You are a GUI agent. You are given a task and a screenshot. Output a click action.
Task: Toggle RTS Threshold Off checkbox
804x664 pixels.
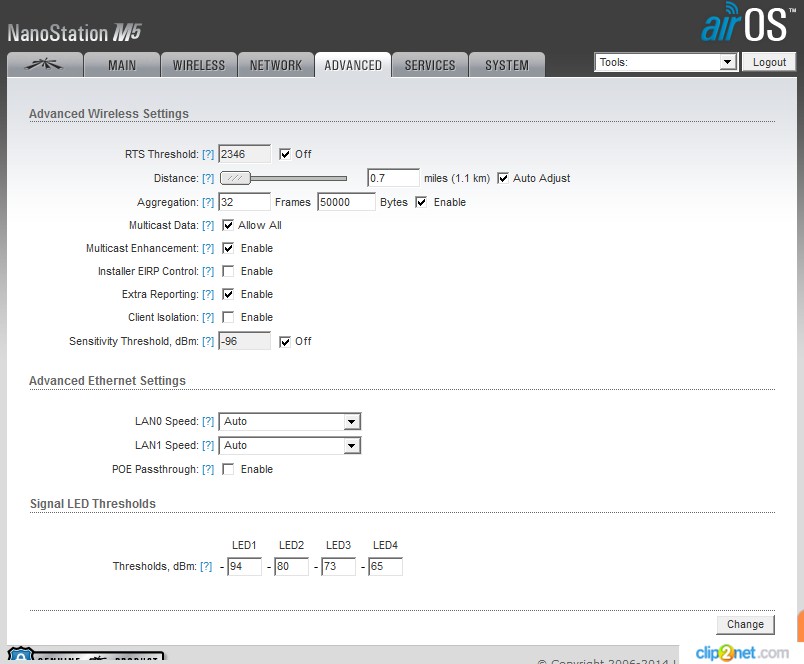click(x=285, y=154)
